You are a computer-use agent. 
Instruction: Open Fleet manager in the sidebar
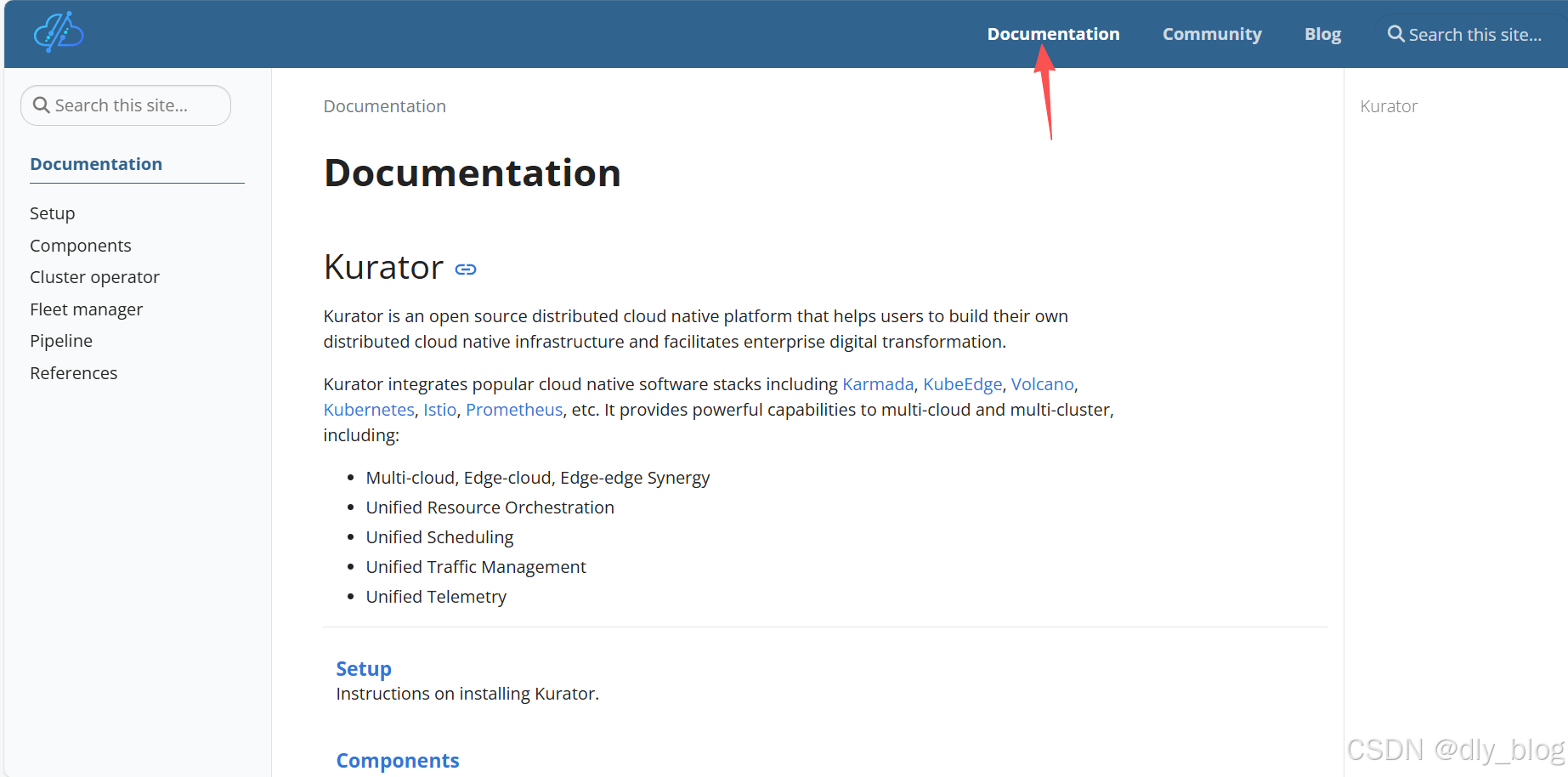tap(86, 309)
